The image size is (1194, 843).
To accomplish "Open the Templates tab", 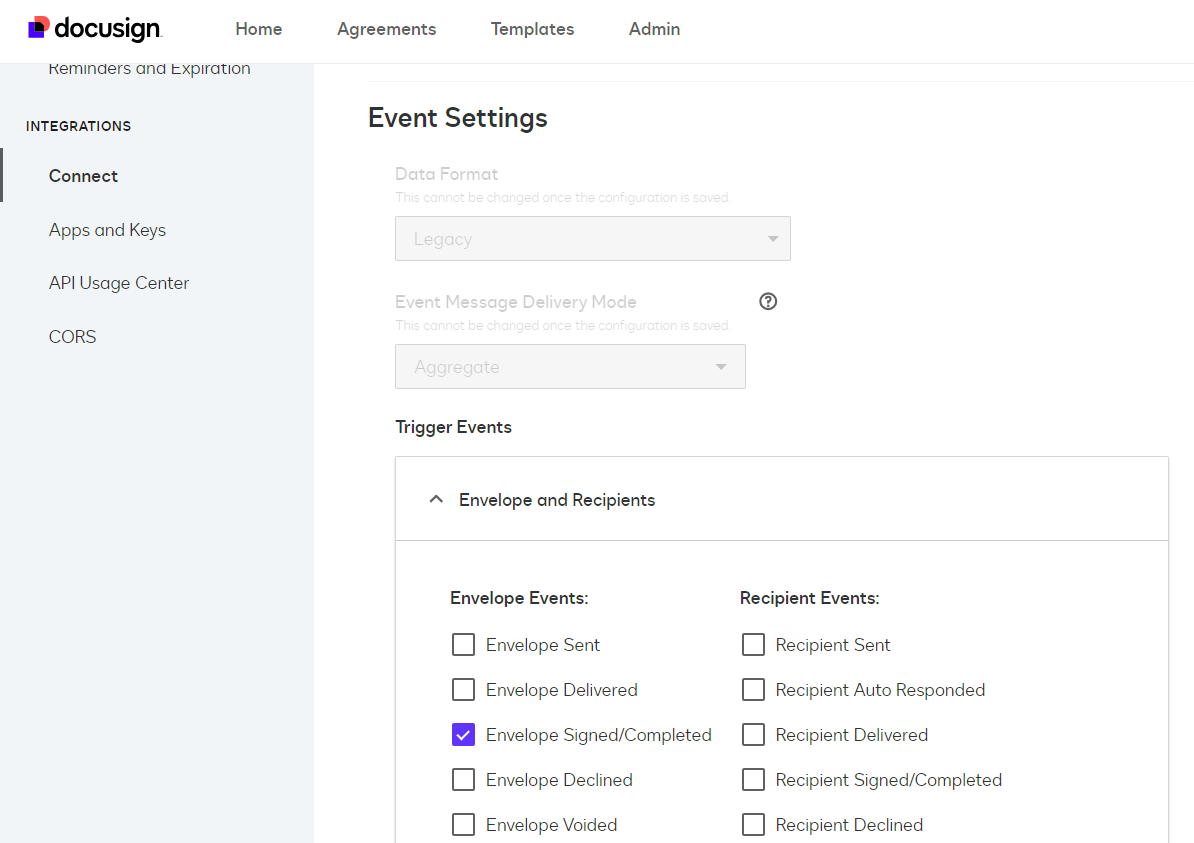I will [532, 29].
